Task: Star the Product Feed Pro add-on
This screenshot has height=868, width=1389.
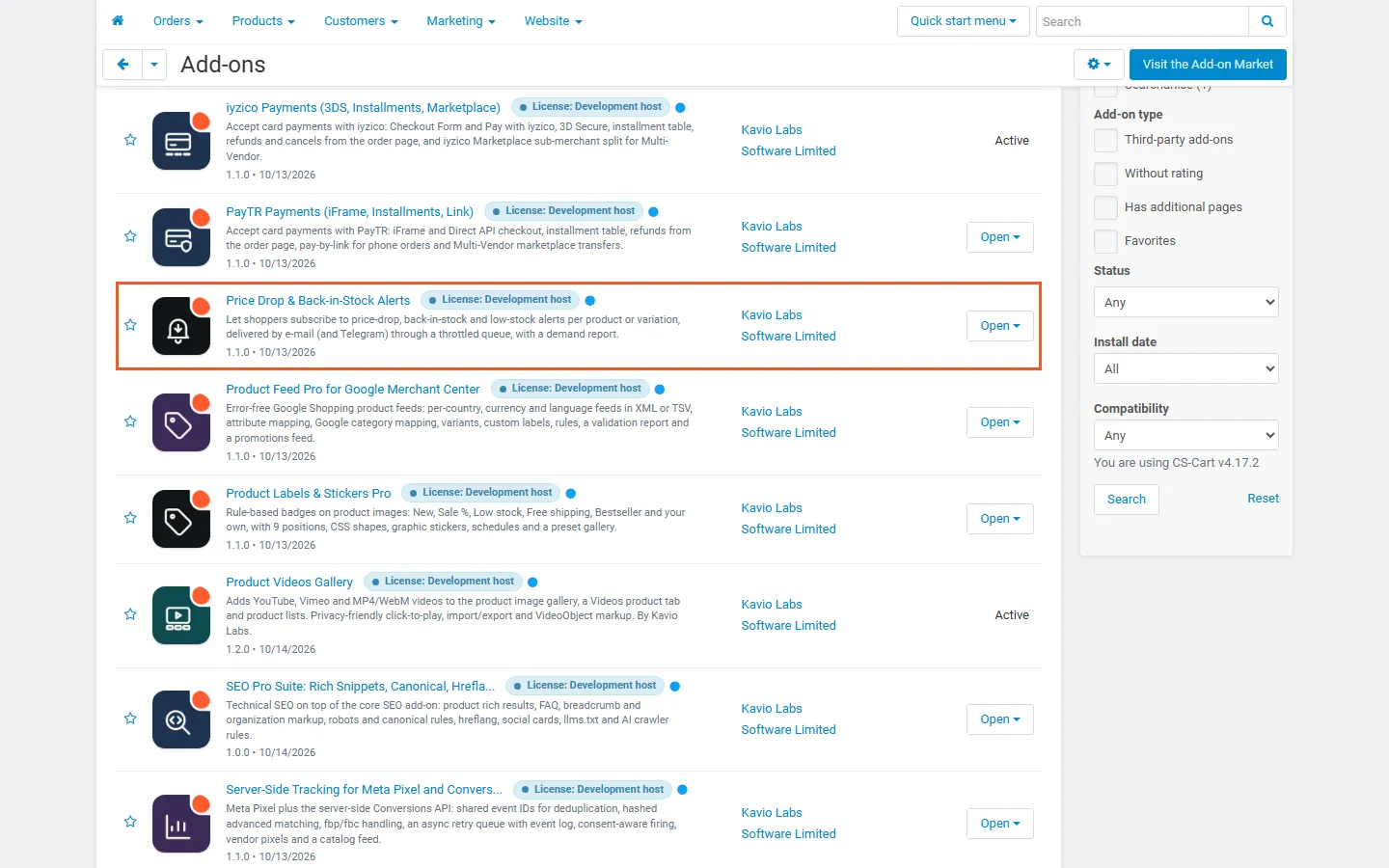Action: tap(130, 421)
